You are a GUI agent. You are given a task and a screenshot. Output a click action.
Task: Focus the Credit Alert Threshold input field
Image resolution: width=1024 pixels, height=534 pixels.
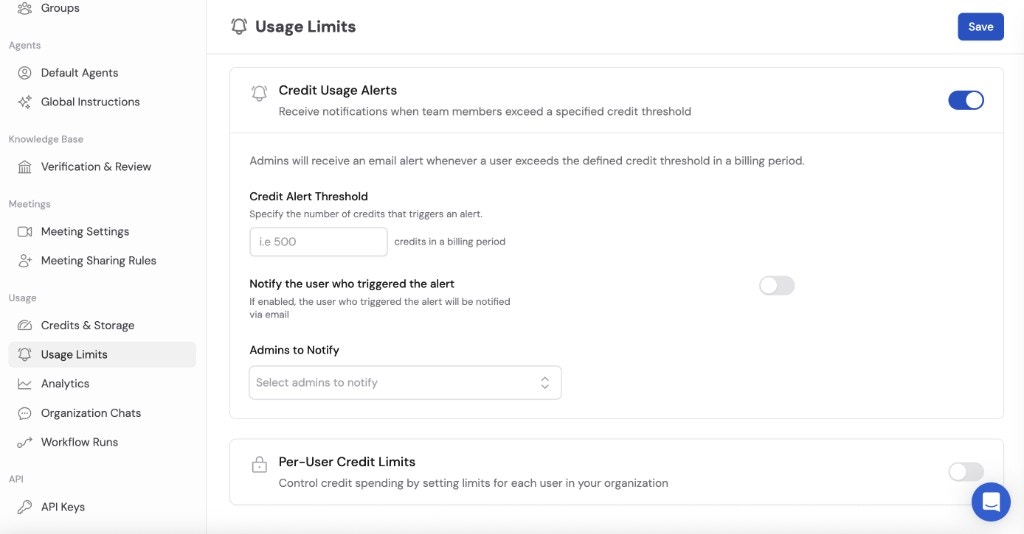[x=318, y=242]
